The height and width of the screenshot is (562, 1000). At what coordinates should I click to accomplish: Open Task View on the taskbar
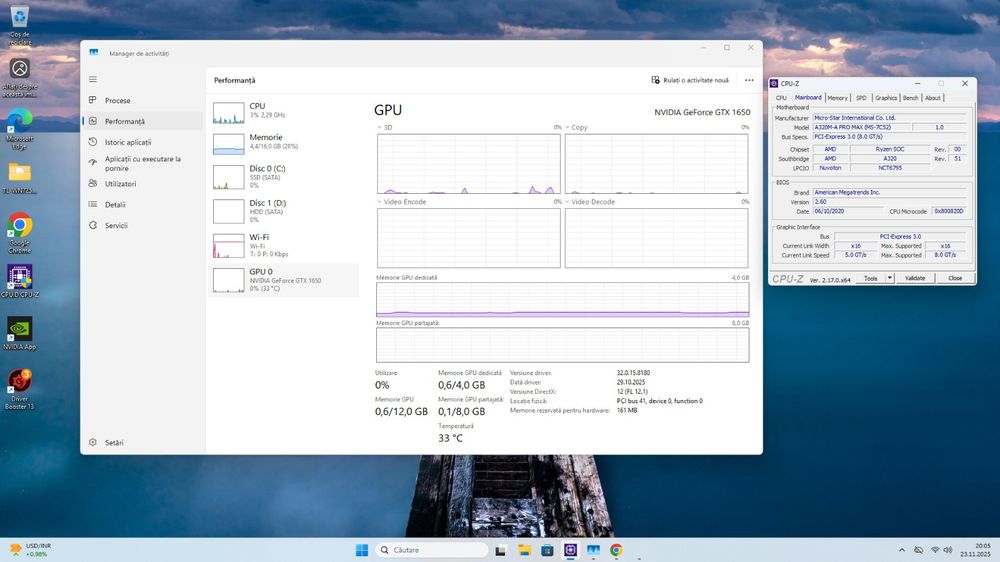click(x=501, y=550)
